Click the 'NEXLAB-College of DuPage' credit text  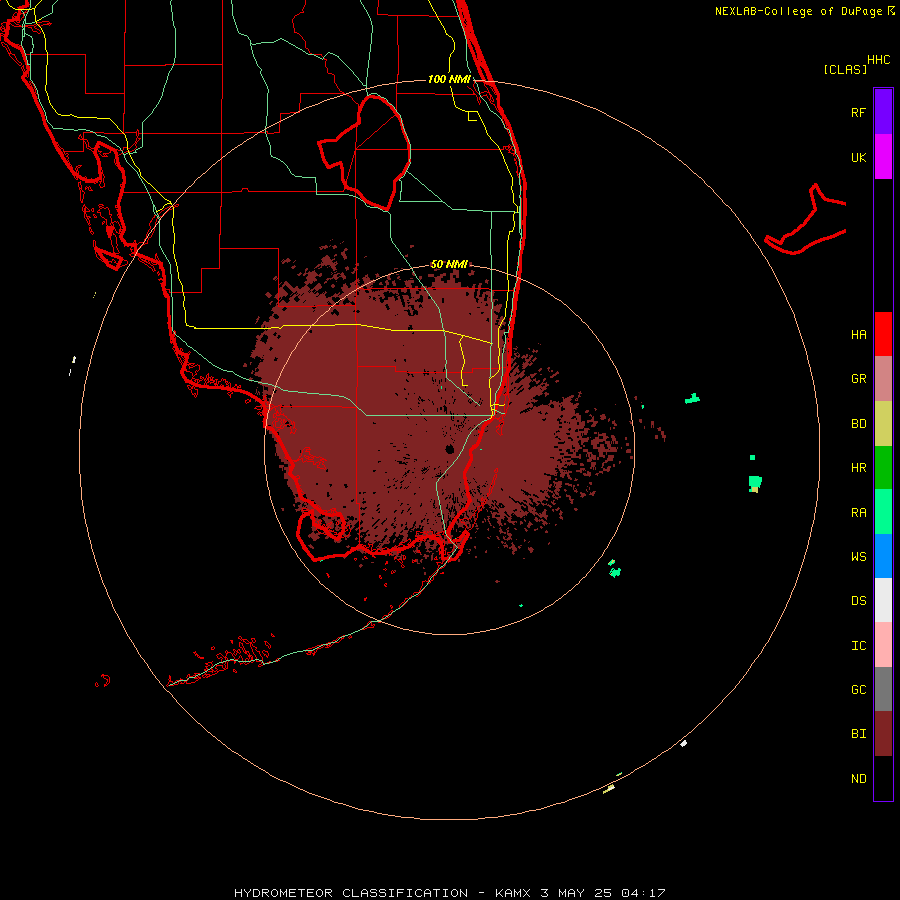click(x=798, y=11)
